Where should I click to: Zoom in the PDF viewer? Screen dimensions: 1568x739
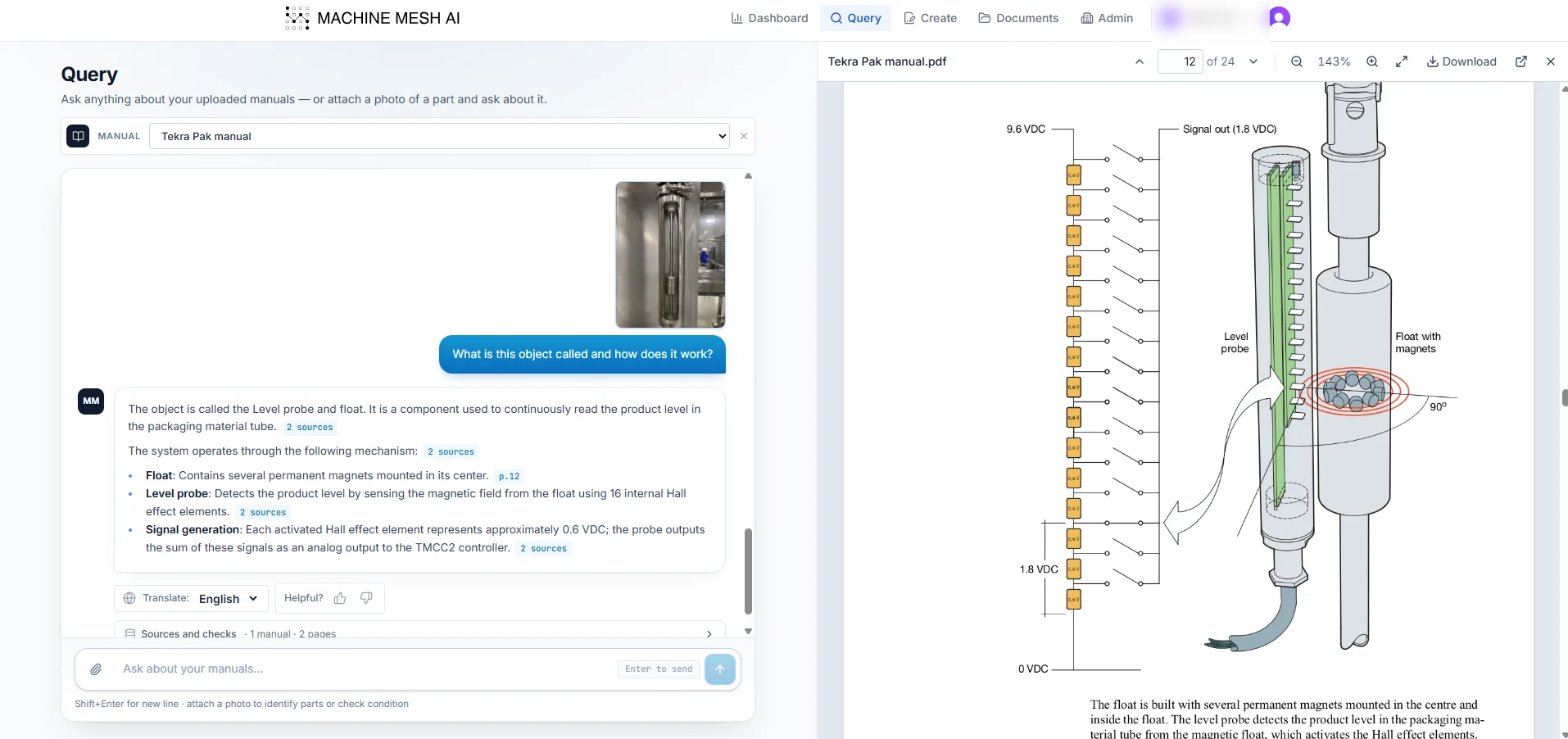[1372, 61]
